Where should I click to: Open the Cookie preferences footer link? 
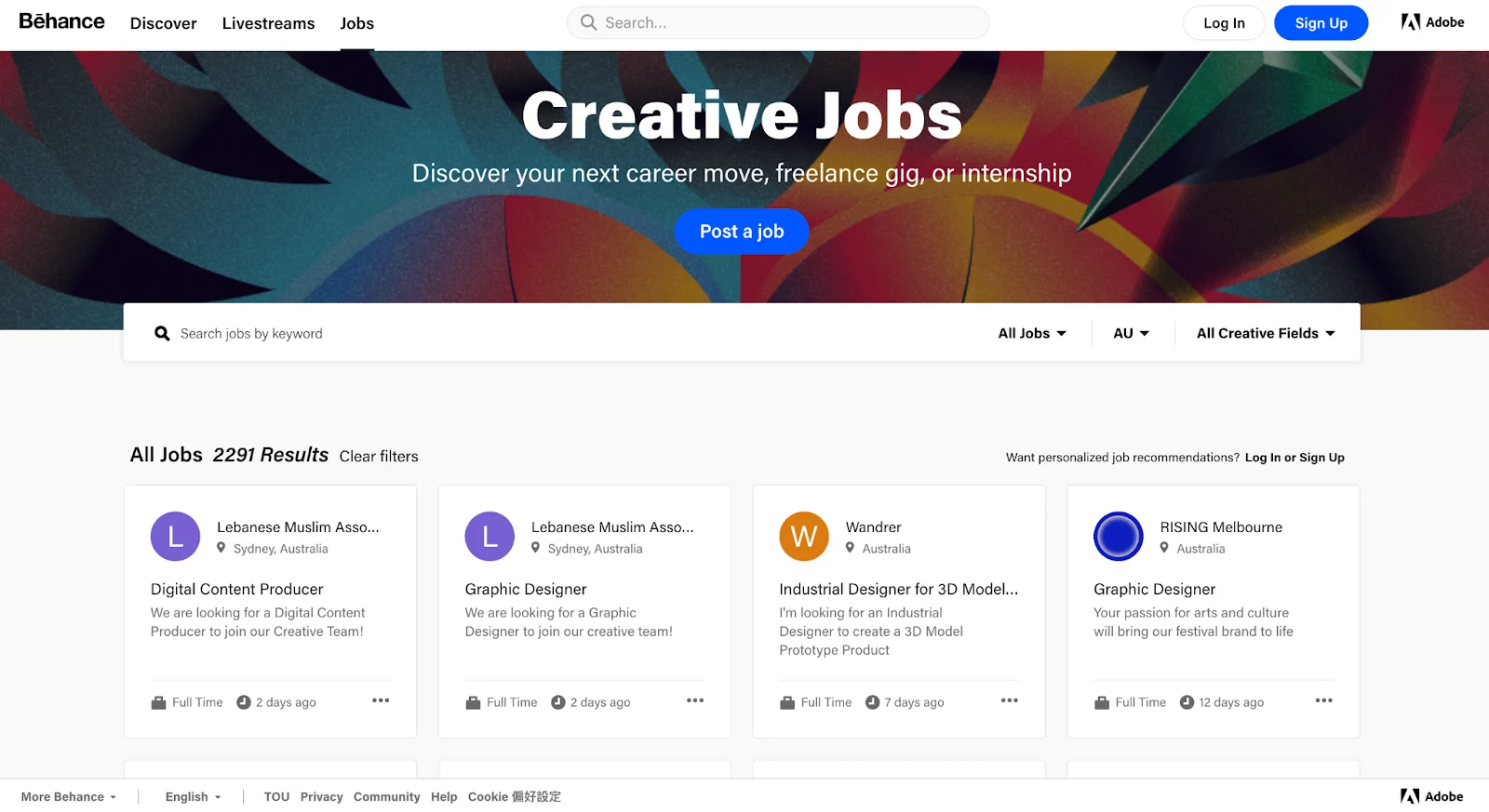[515, 797]
